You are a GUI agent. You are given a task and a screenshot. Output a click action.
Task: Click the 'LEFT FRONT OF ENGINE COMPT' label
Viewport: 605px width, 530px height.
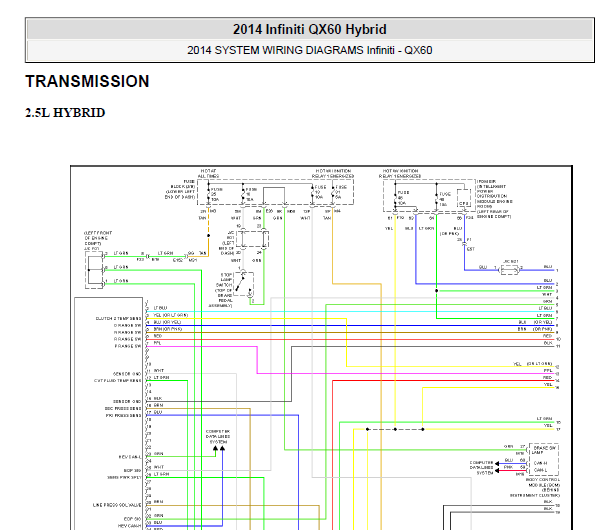point(98,238)
